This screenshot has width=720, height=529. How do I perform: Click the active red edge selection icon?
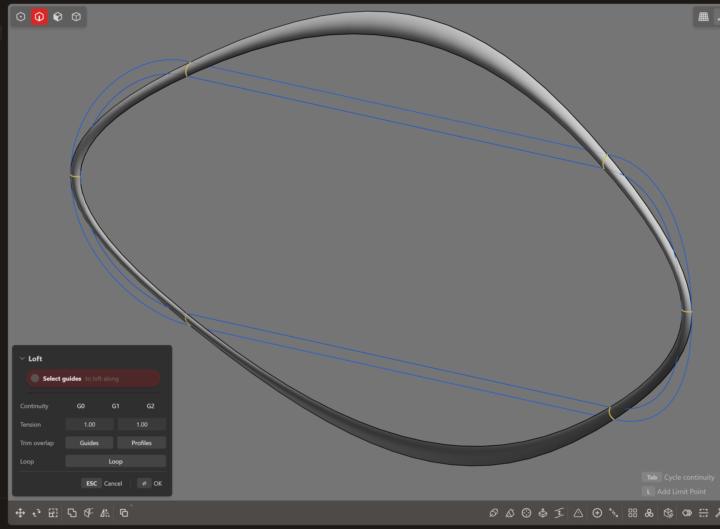tap(40, 17)
